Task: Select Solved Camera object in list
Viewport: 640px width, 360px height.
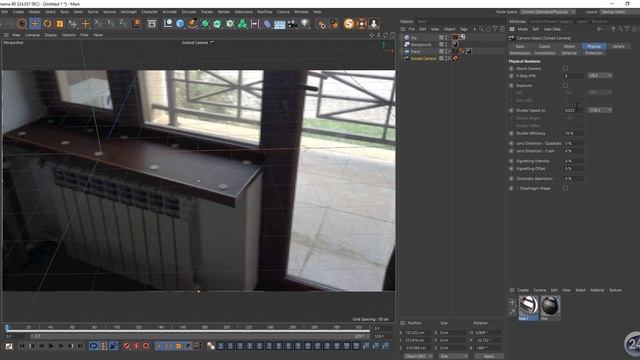Action: point(423,58)
